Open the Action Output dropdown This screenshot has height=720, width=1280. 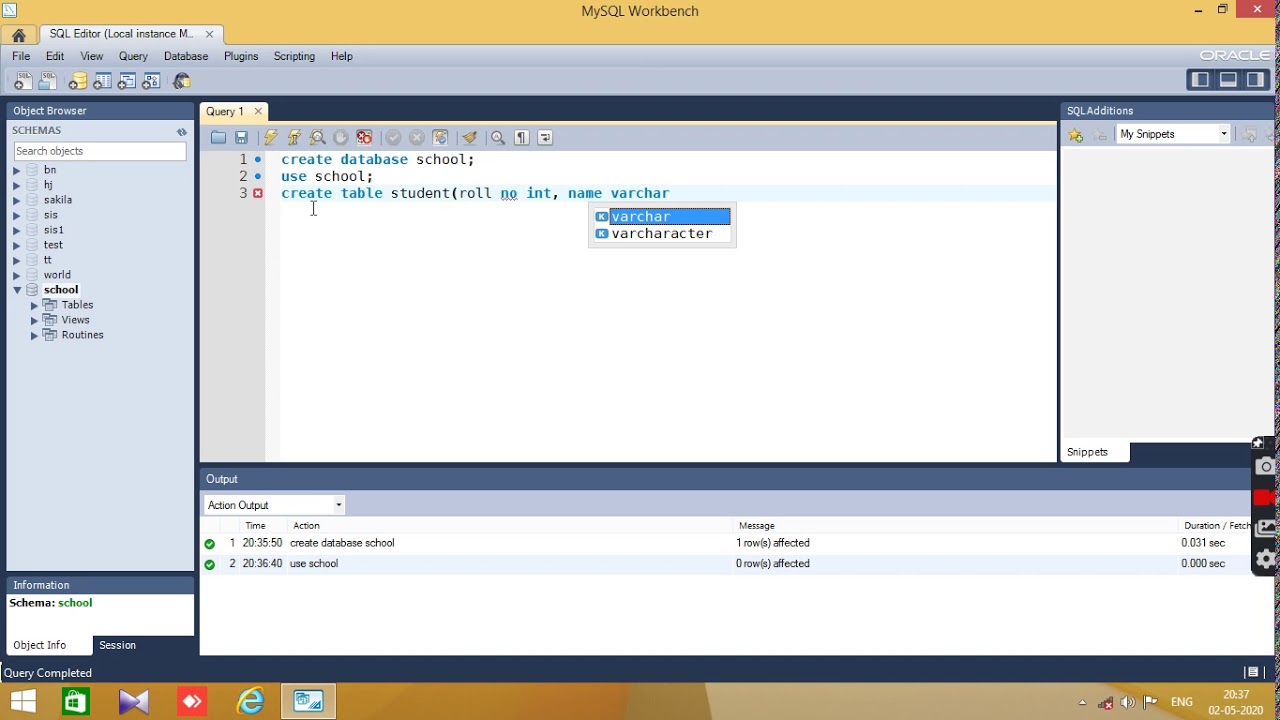pos(275,505)
